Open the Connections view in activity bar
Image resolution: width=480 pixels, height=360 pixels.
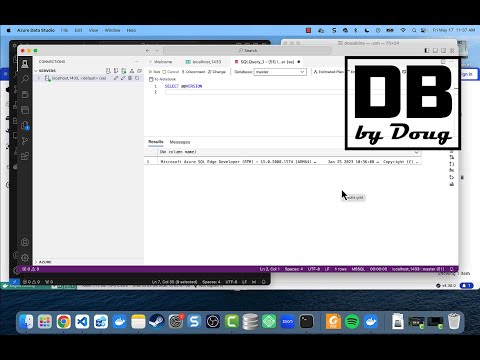click(x=25, y=64)
